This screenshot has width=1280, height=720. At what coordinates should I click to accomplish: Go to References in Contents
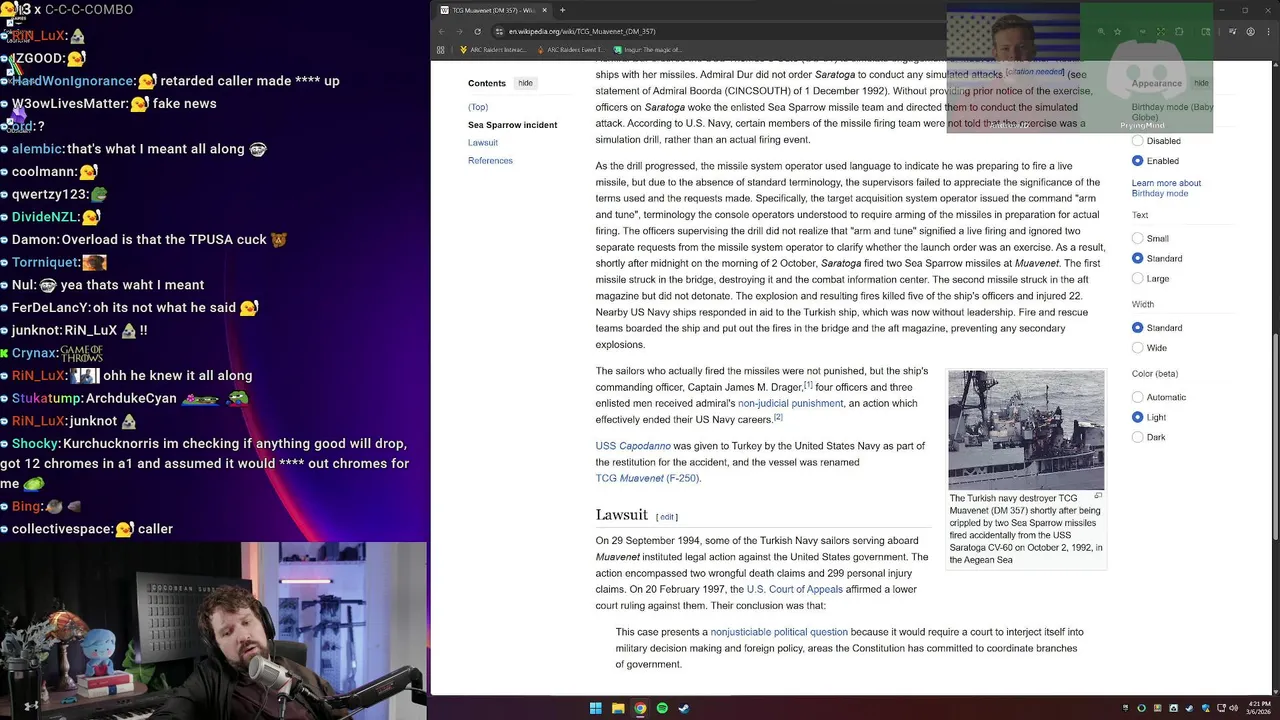[490, 161]
